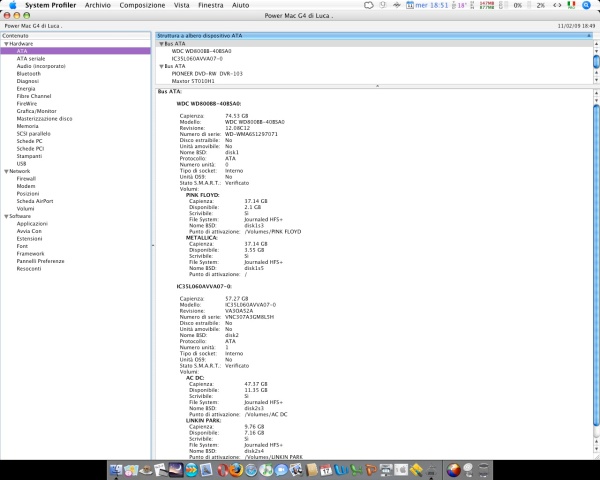The height and width of the screenshot is (480, 600).
Task: Select Memoria in the sidebar
Action: pyautogui.click(x=27, y=126)
